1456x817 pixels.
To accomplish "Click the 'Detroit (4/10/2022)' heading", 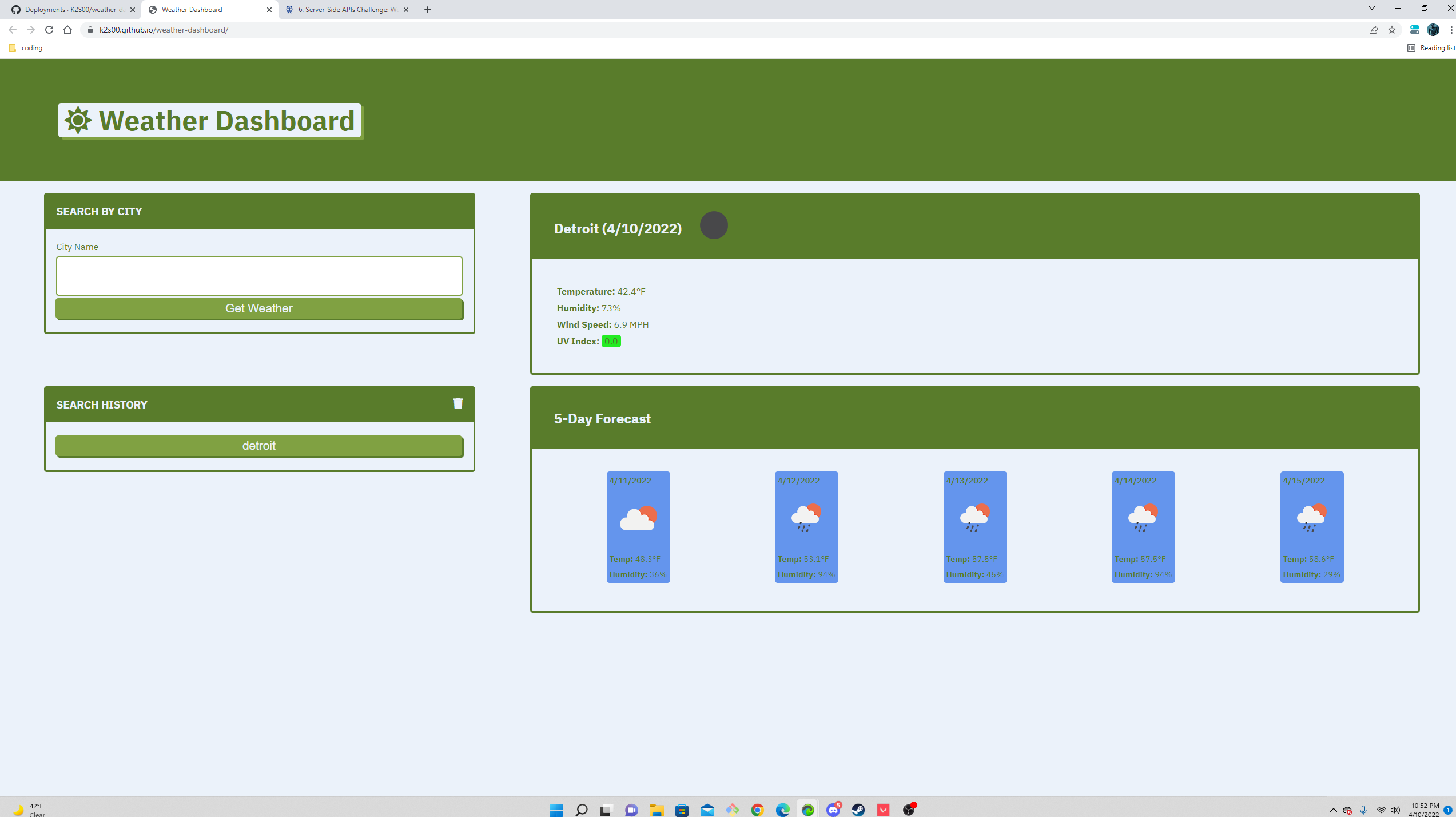I will (x=618, y=229).
